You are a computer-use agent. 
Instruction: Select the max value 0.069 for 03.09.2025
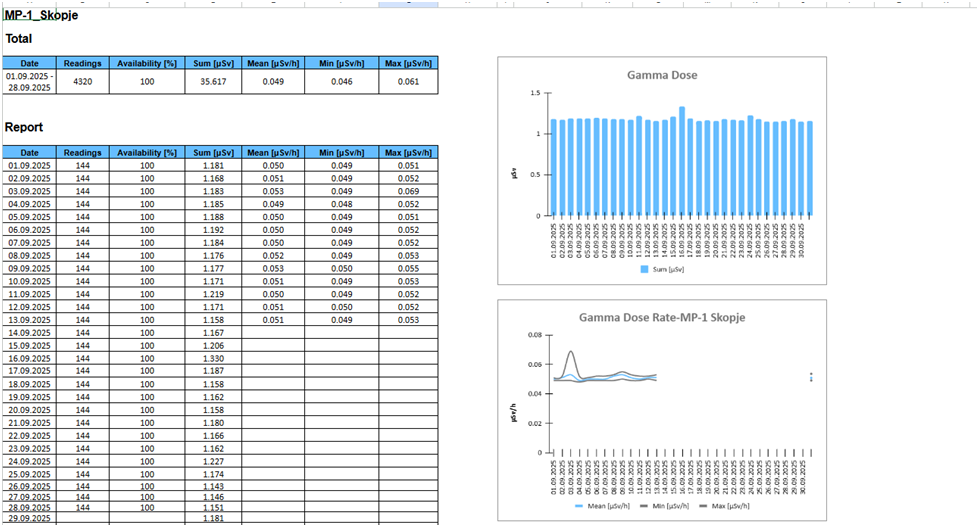(x=408, y=191)
